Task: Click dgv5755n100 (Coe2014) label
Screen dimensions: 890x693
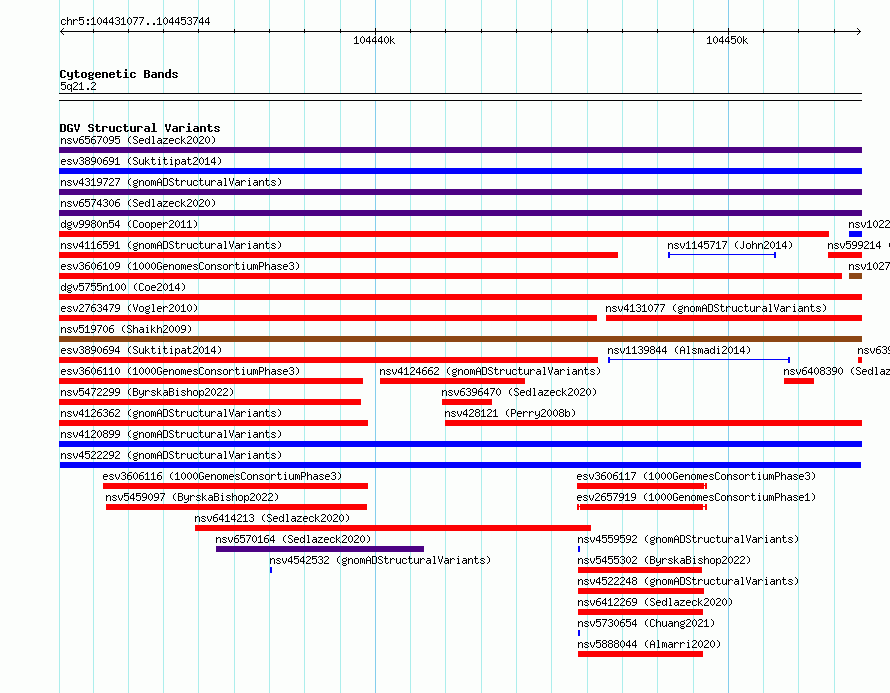Action: point(123,287)
